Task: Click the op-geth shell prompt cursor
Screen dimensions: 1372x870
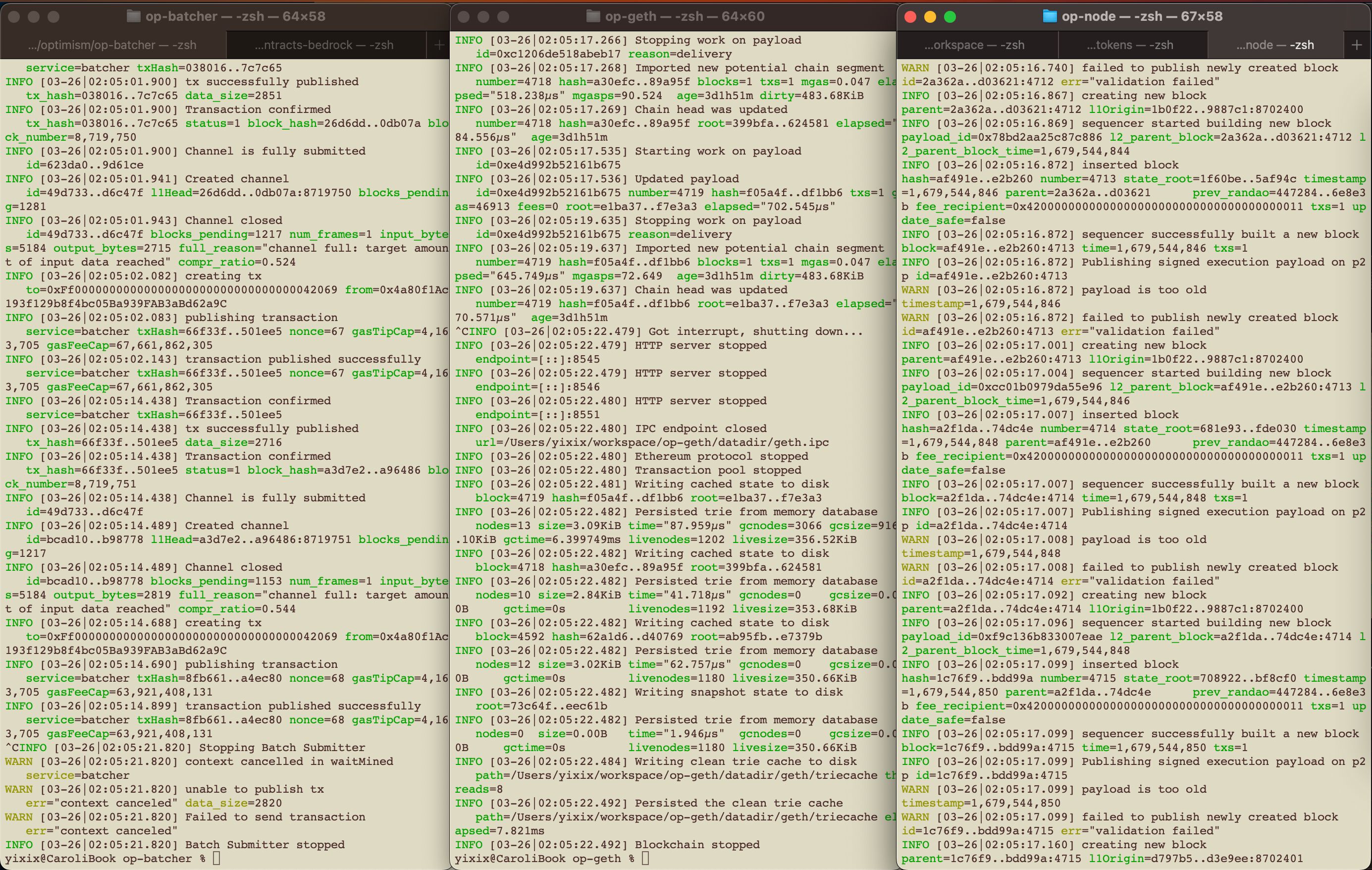Action: click(645, 858)
